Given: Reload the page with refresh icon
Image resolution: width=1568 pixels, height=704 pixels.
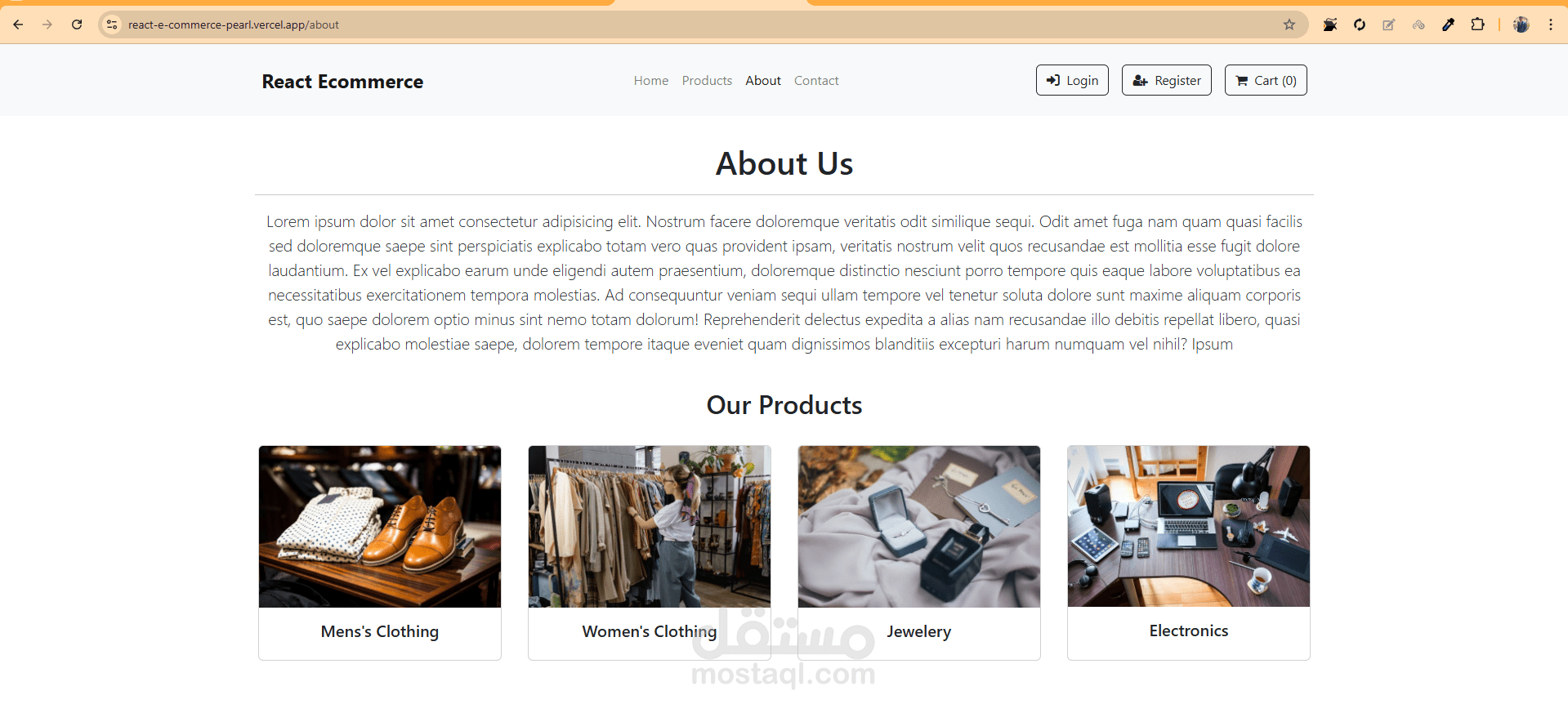Looking at the screenshot, I should click(77, 25).
